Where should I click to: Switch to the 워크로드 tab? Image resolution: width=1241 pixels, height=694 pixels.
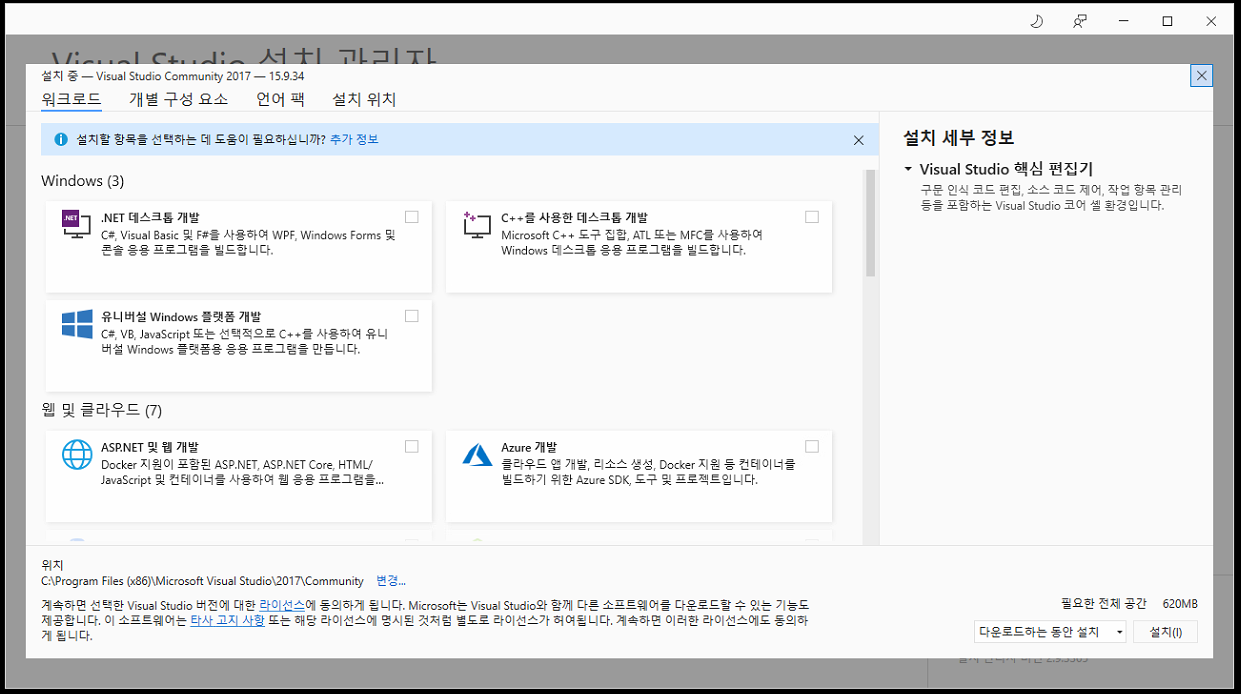71,99
